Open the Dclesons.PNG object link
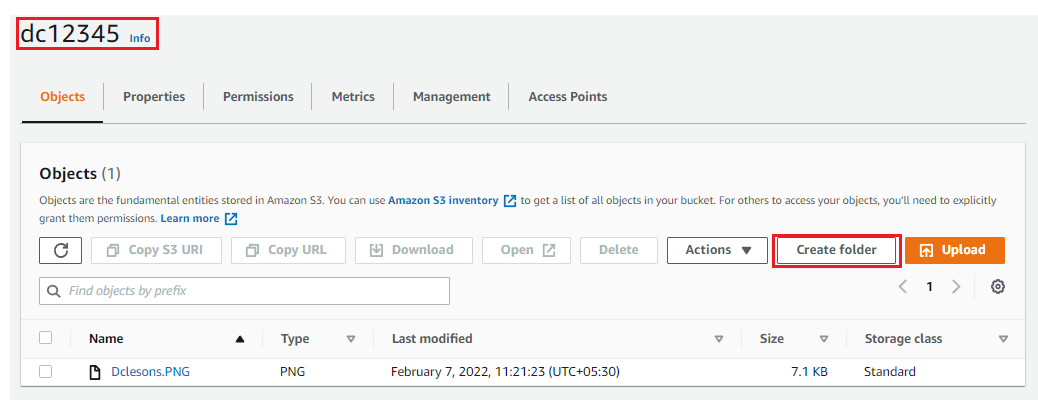The width and height of the screenshot is (1038, 400). point(150,372)
